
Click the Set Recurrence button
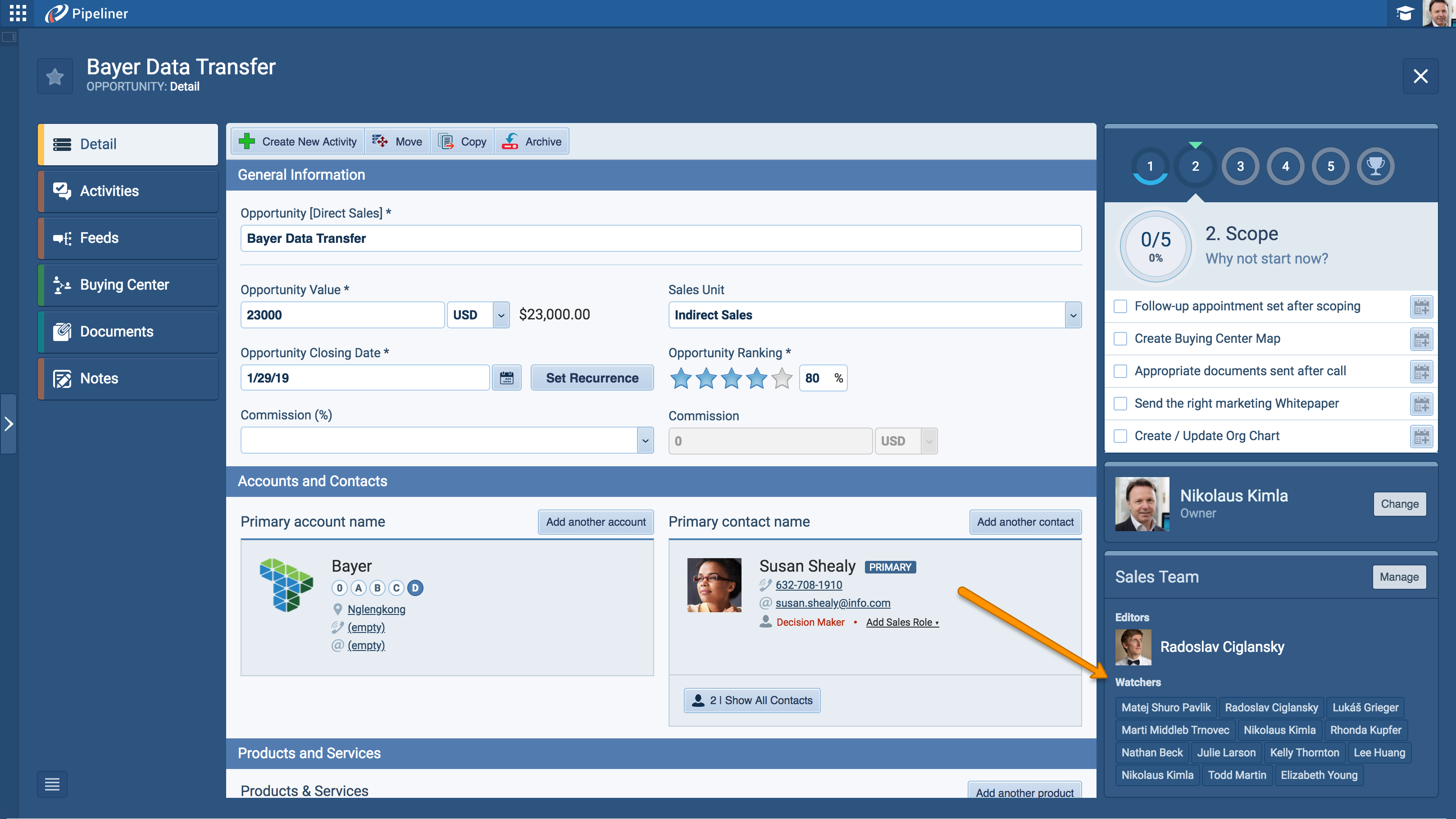tap(592, 378)
